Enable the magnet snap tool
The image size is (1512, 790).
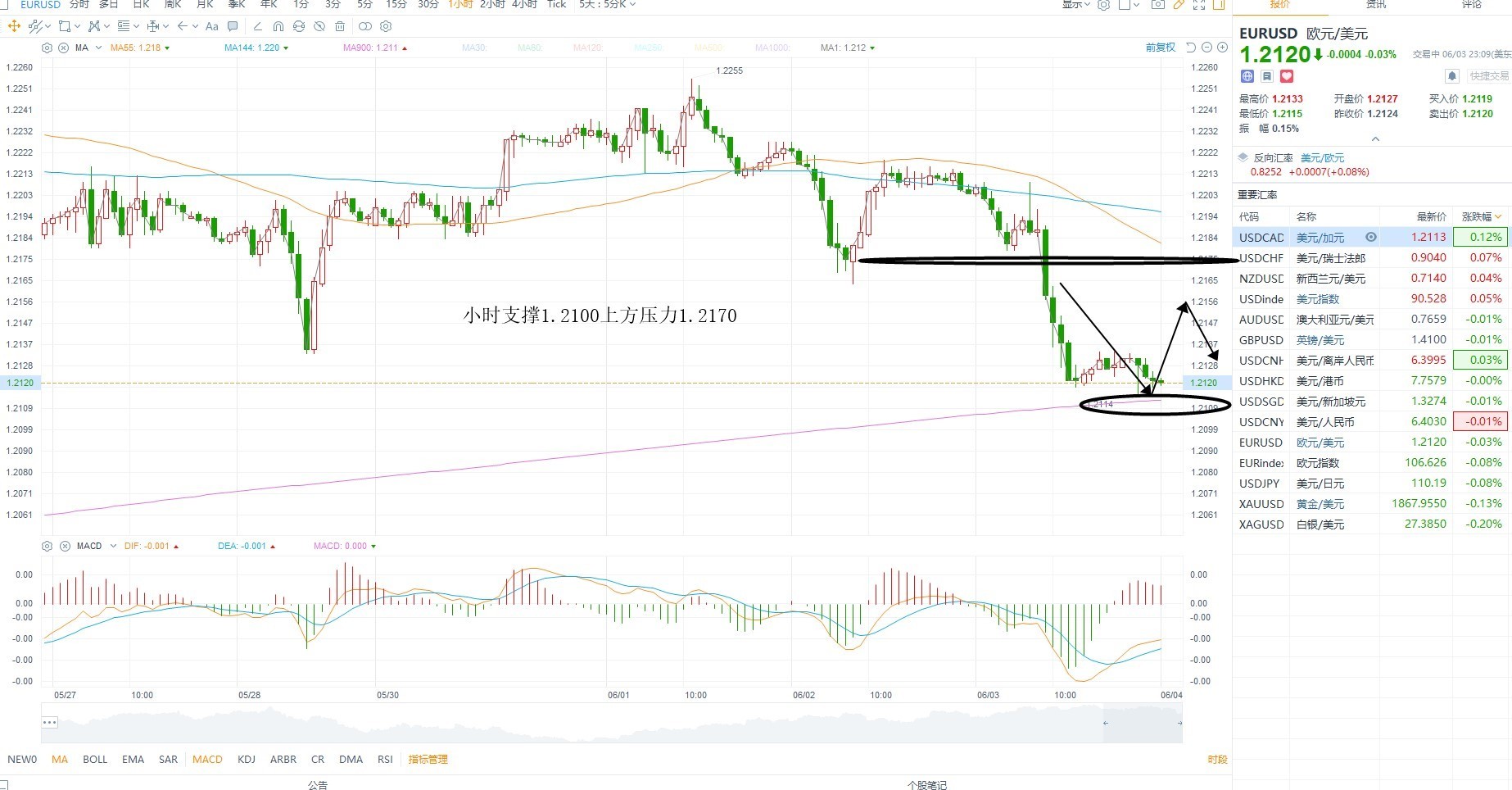278,26
